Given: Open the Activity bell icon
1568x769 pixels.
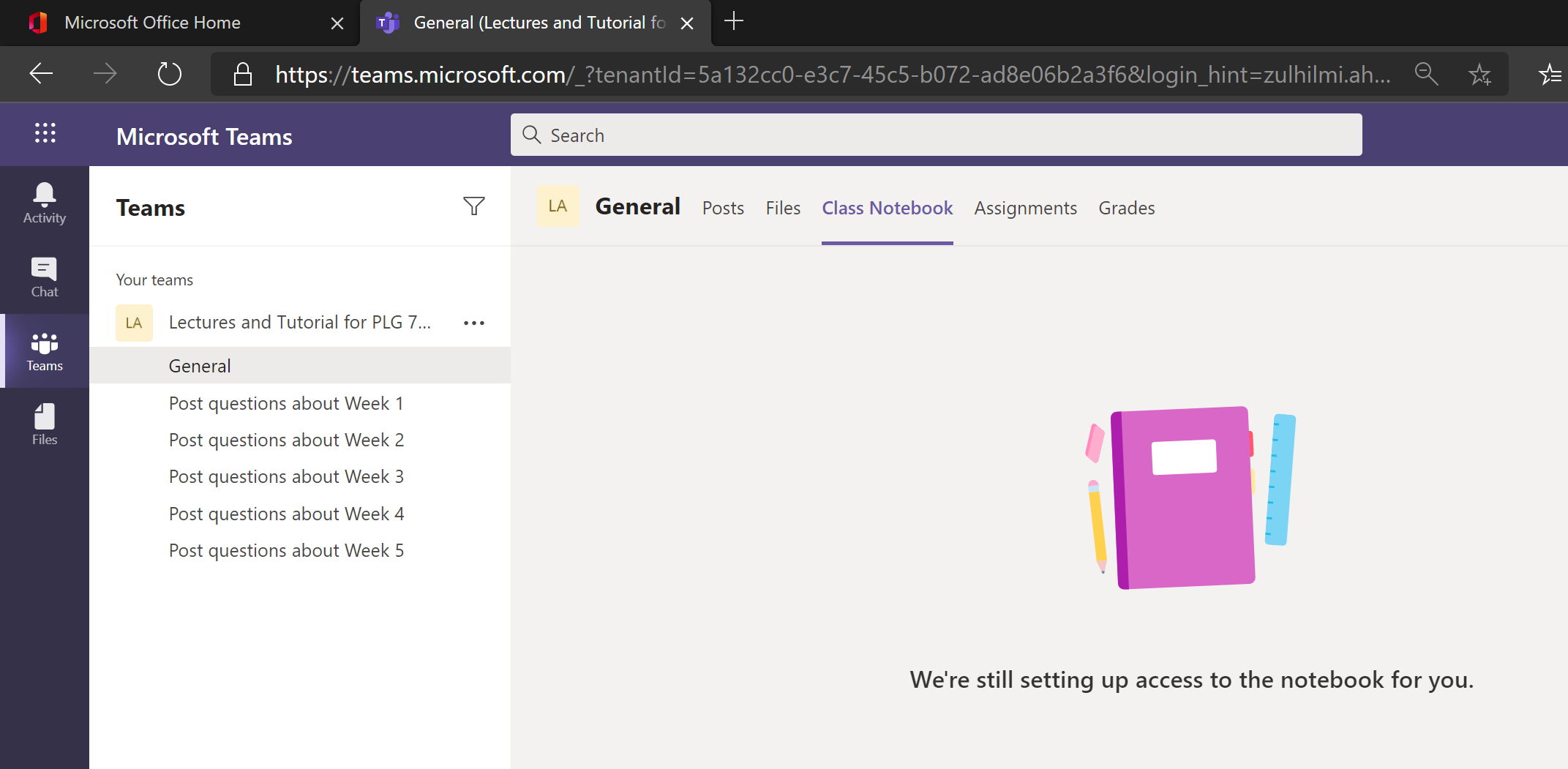Looking at the screenshot, I should coord(45,203).
